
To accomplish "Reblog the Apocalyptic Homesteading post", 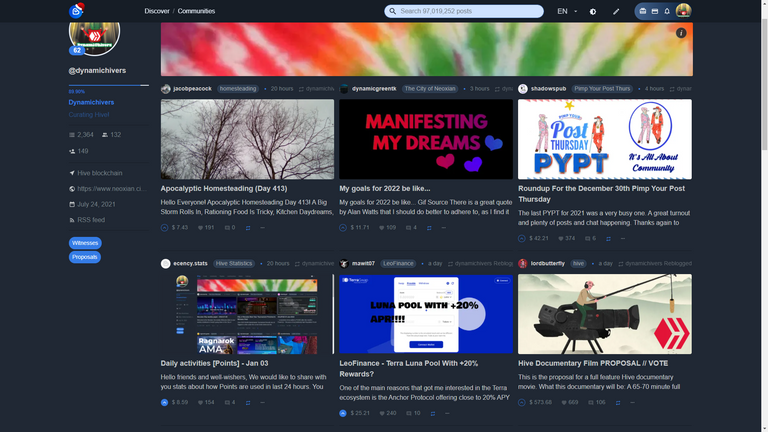I will tap(248, 228).
